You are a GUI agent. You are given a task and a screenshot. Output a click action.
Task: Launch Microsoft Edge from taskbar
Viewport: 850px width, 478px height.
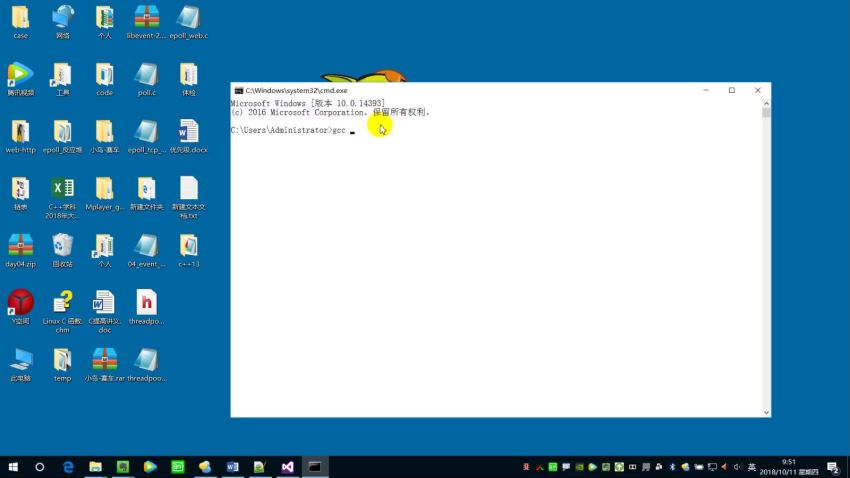[68, 467]
